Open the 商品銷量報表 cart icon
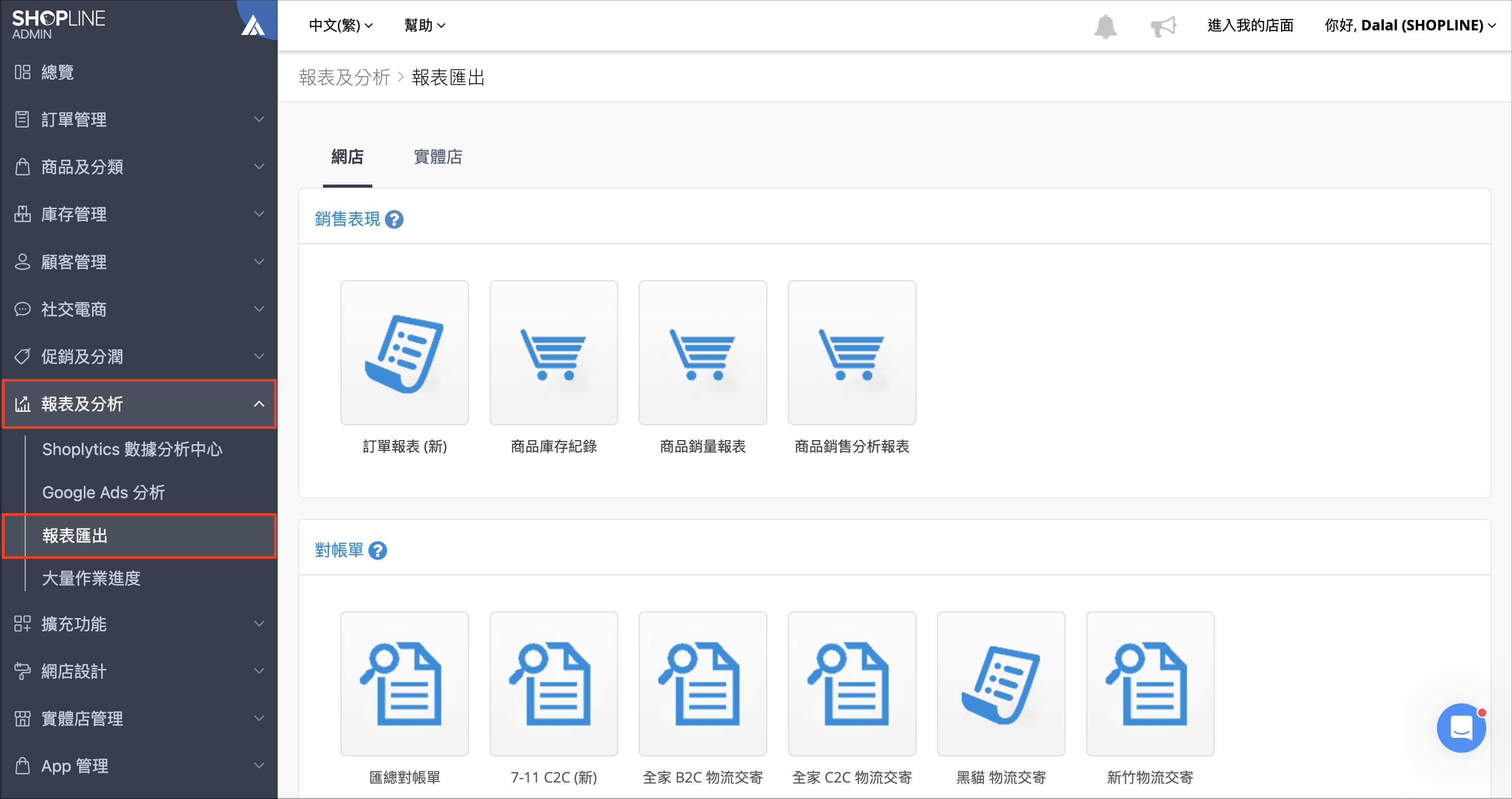The width and height of the screenshot is (1512, 799). coord(703,353)
